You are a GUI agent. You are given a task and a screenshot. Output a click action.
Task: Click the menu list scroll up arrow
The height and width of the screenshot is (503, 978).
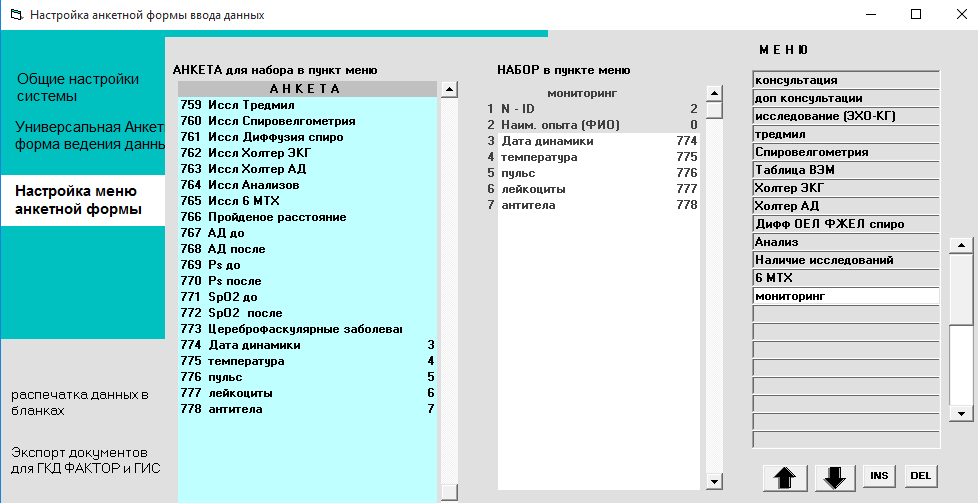(961, 245)
